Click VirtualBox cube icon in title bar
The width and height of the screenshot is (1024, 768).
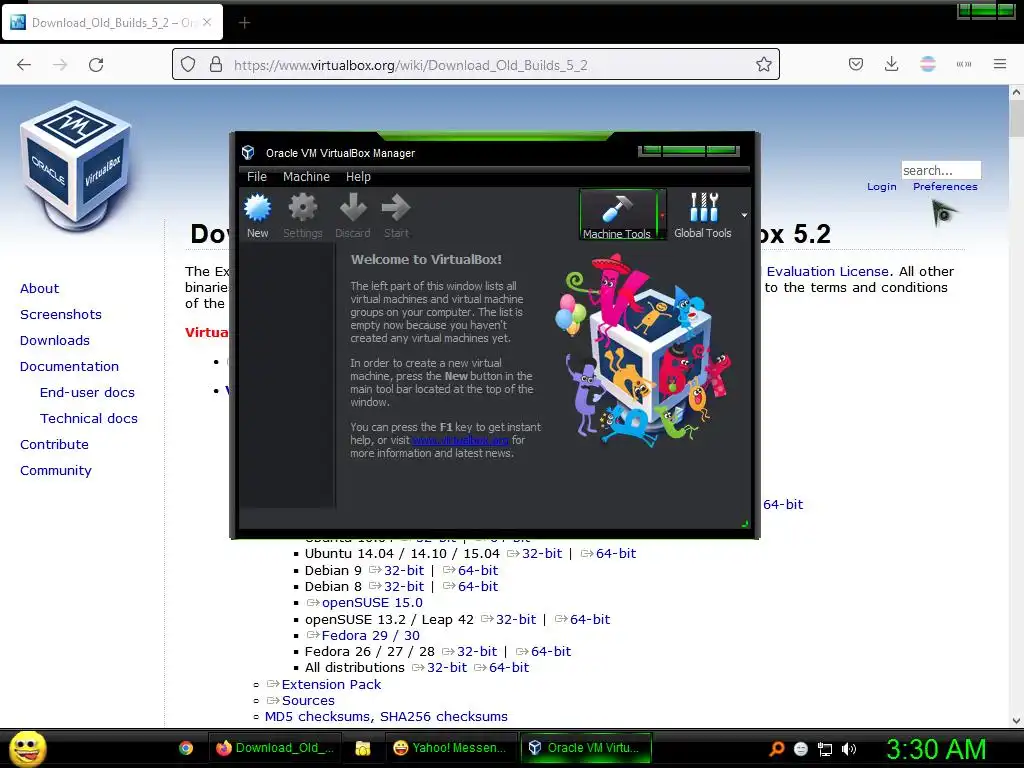248,153
